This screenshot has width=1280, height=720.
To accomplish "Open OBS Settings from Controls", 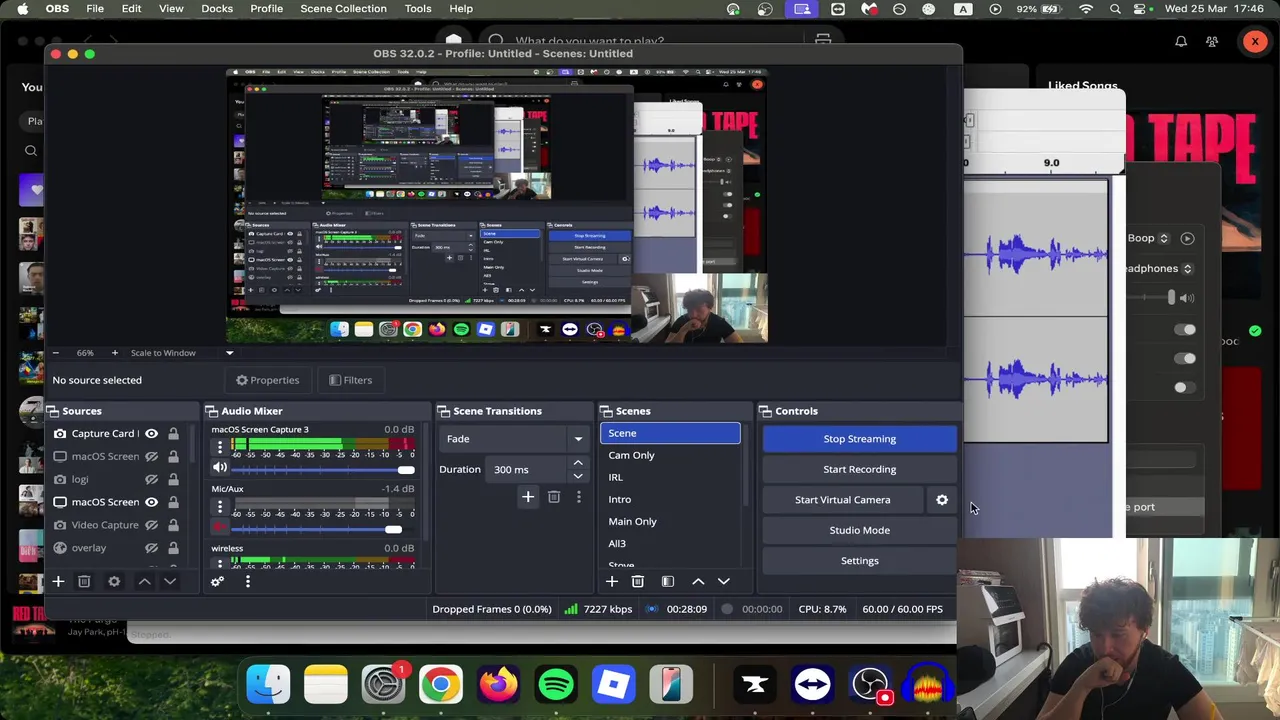I will (x=860, y=561).
